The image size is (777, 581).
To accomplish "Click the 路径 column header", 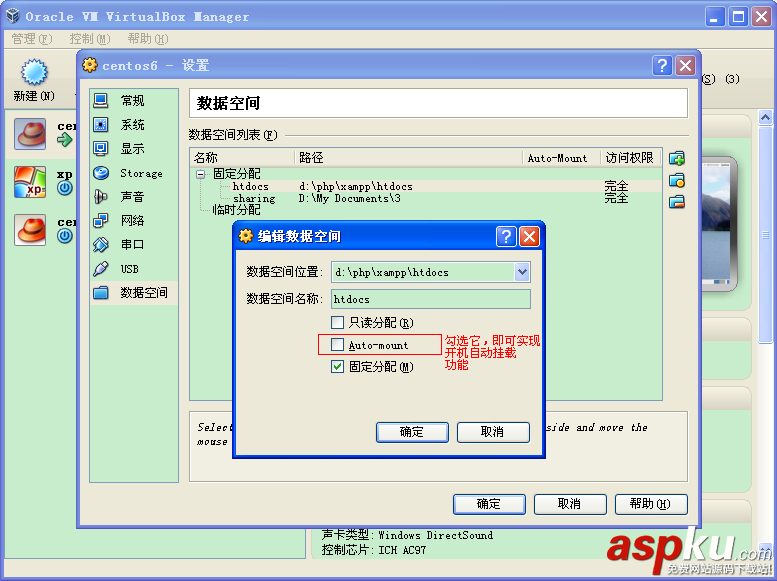I will coord(409,158).
